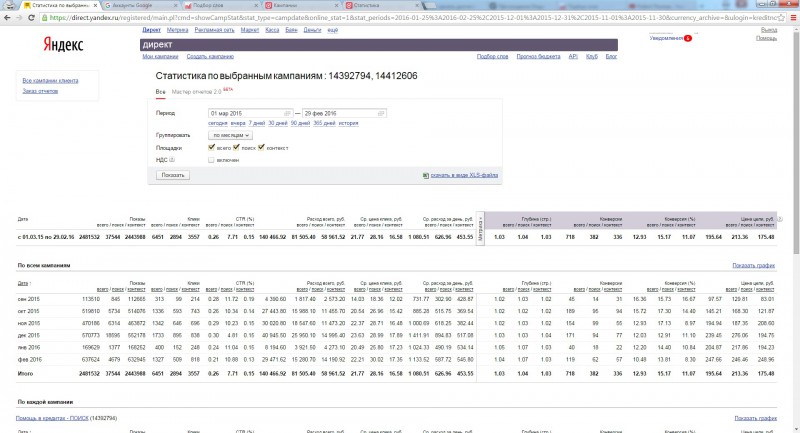The image size is (800, 433).
Task: Go back with browser back arrow
Action: pyautogui.click(x=7, y=17)
